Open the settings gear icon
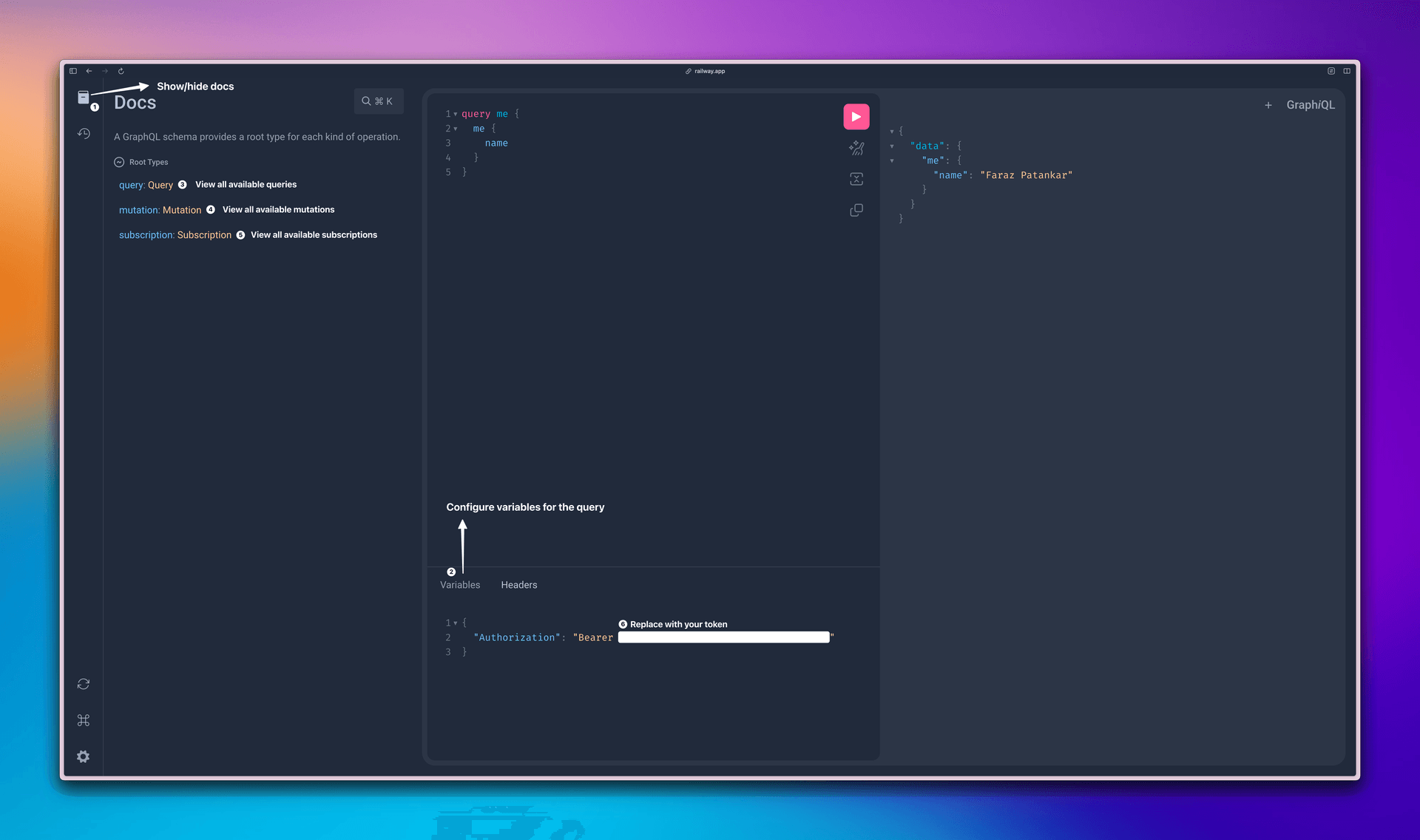 (84, 756)
